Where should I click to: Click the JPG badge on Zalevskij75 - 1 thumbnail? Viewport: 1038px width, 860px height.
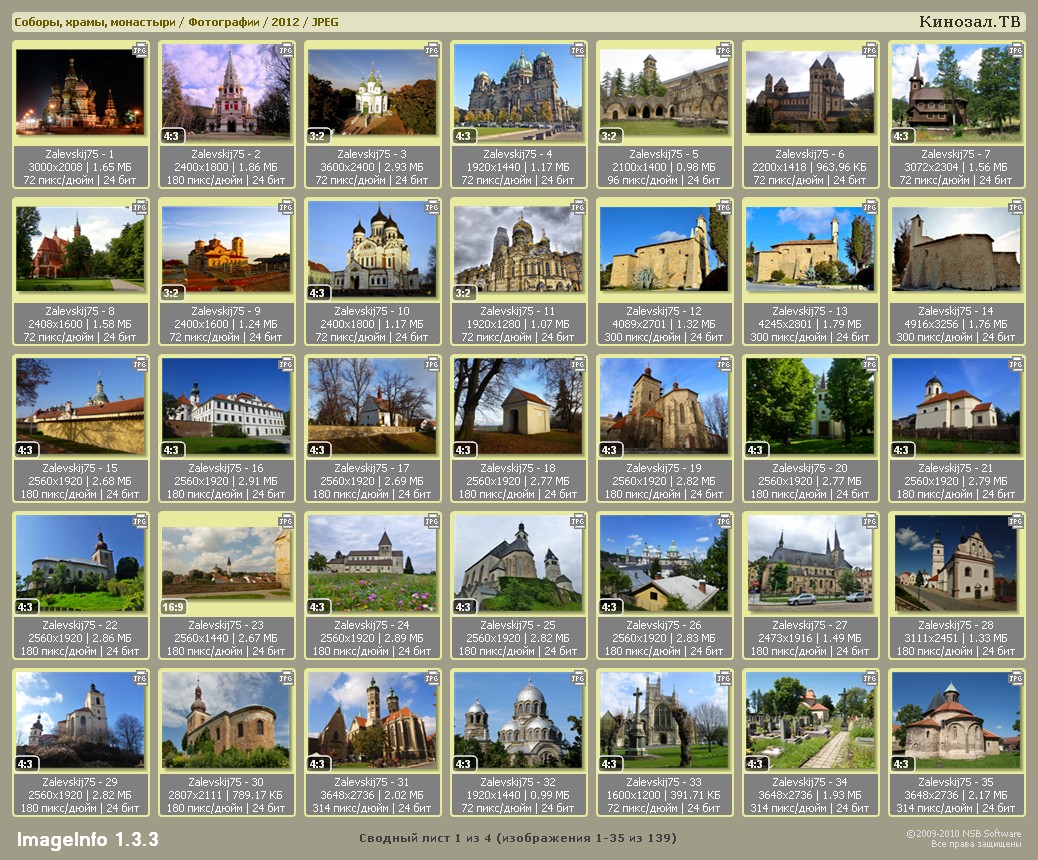[140, 49]
